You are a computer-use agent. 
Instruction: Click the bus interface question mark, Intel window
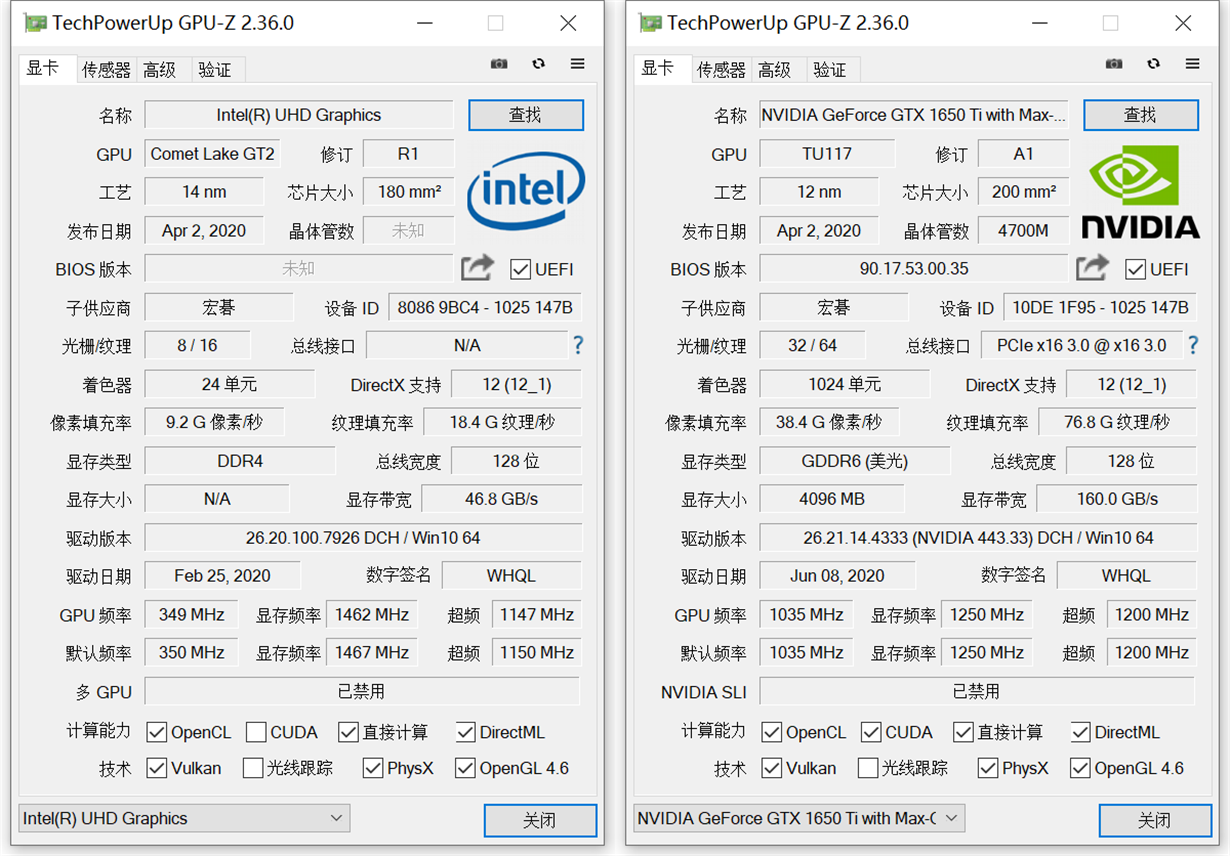578,345
